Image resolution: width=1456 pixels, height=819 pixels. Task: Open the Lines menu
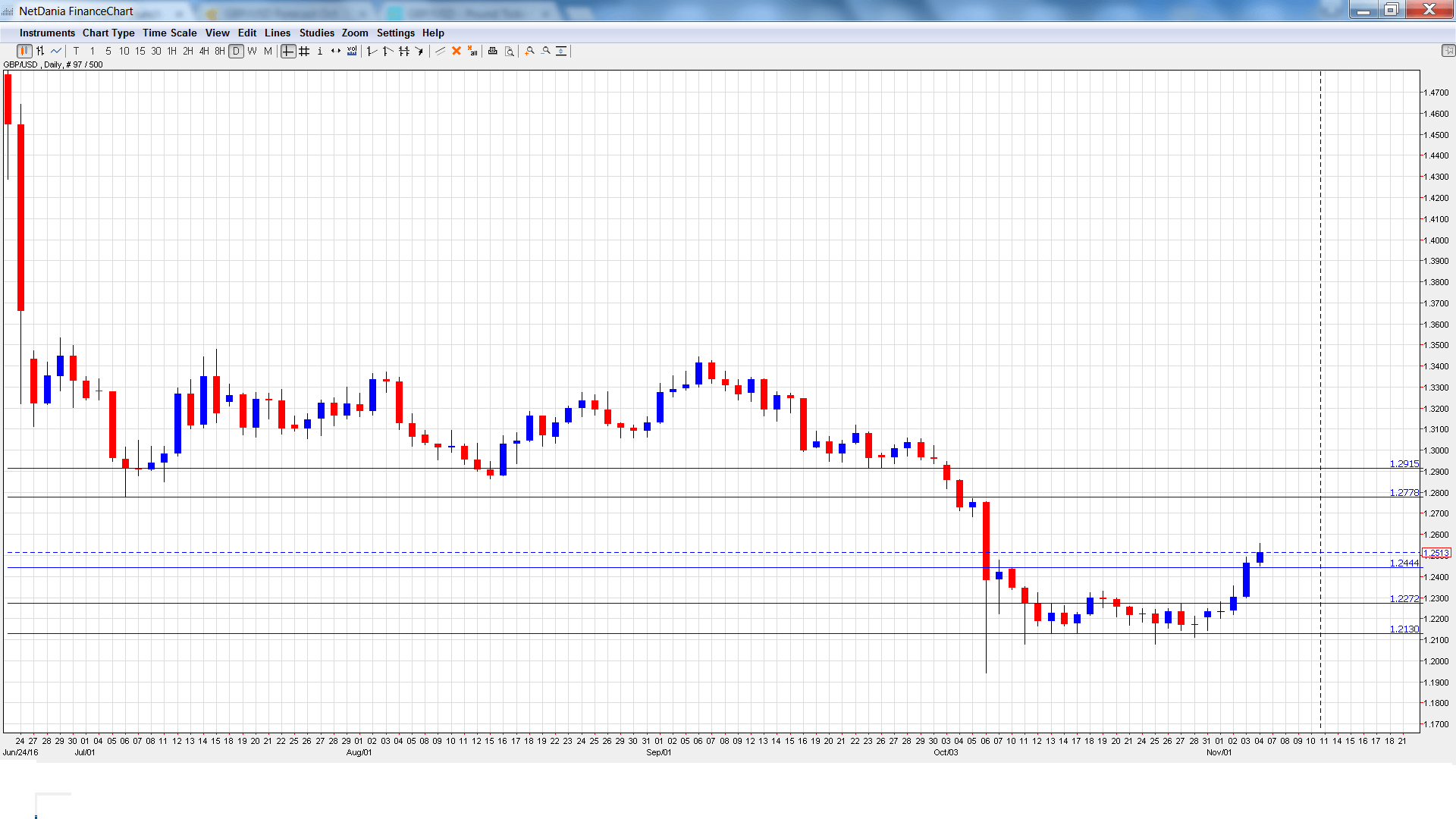pos(278,33)
